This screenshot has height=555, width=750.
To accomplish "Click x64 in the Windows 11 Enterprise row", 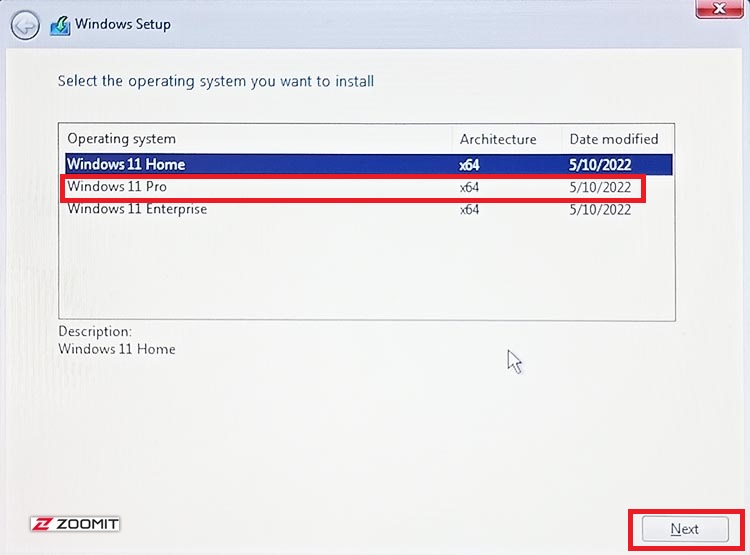I will point(469,210).
